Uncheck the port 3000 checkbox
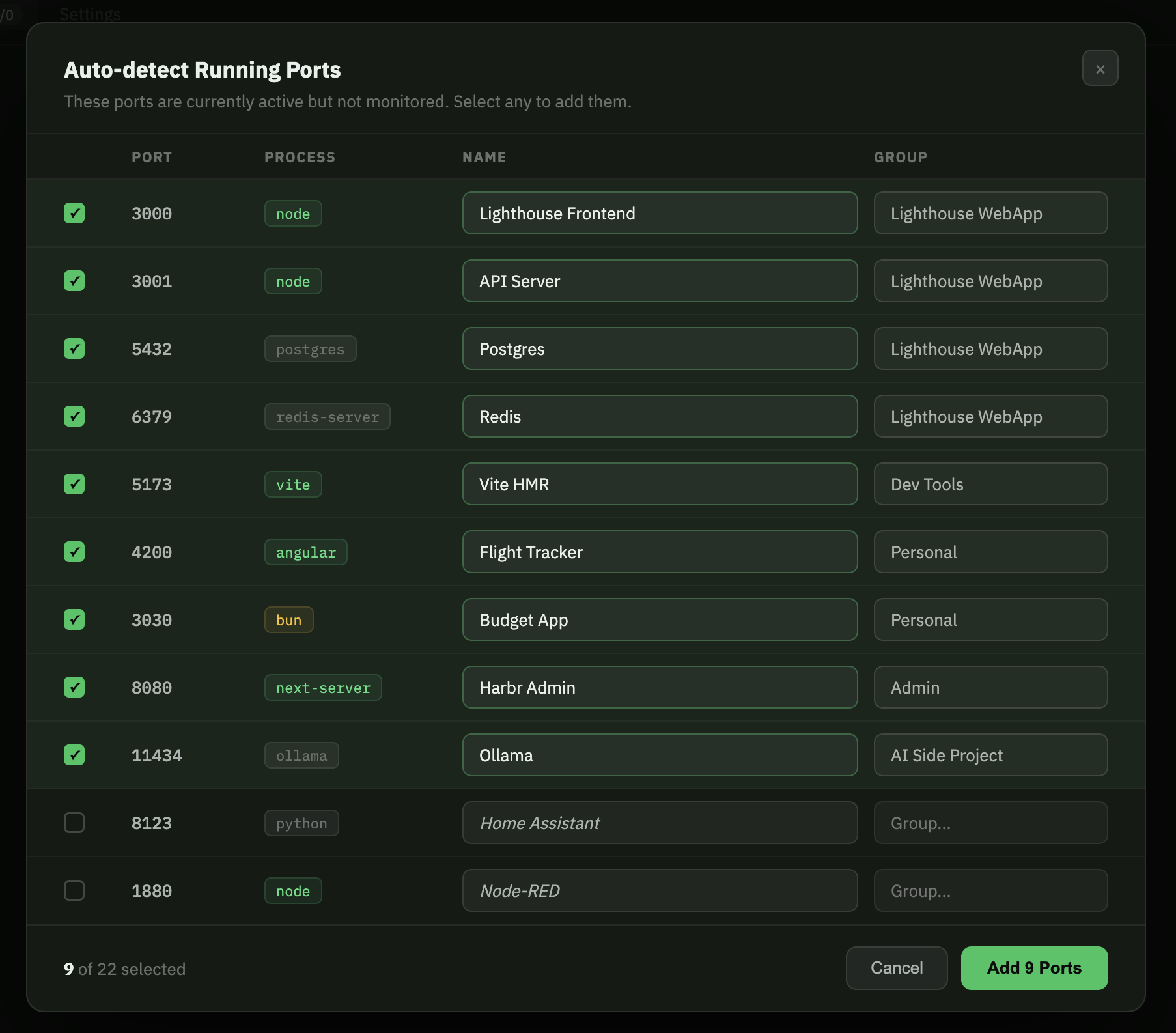This screenshot has width=1176, height=1033. click(x=74, y=213)
